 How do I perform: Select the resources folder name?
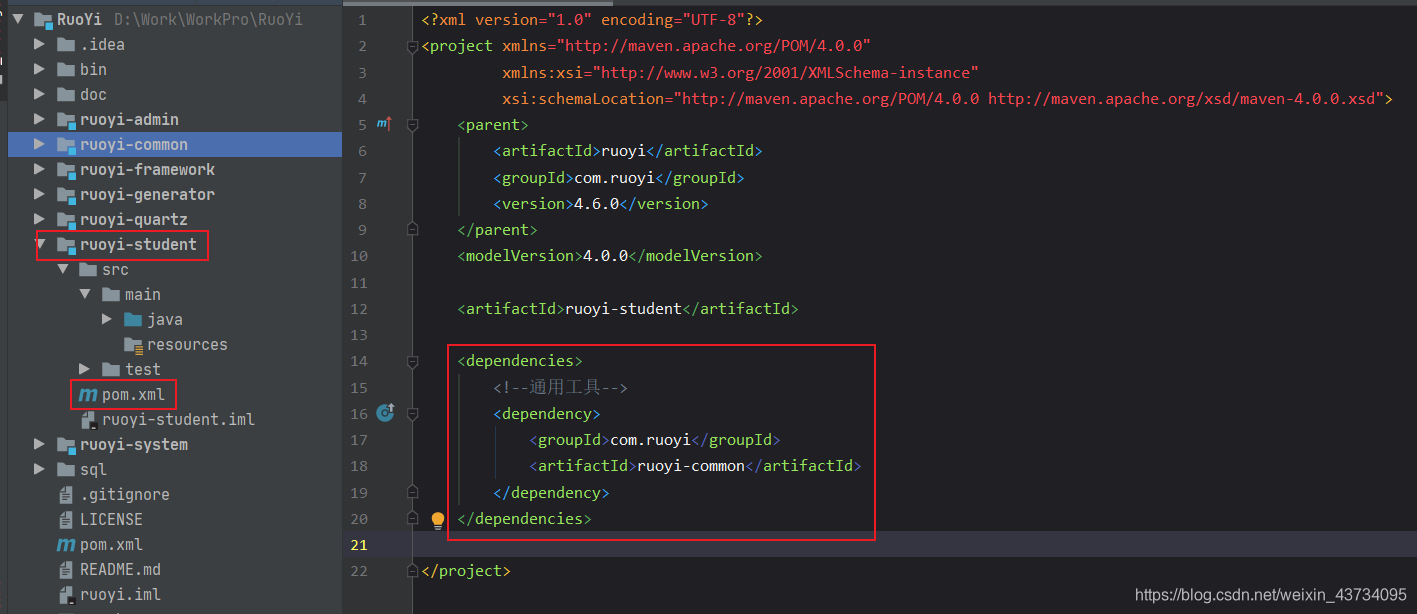coord(187,344)
